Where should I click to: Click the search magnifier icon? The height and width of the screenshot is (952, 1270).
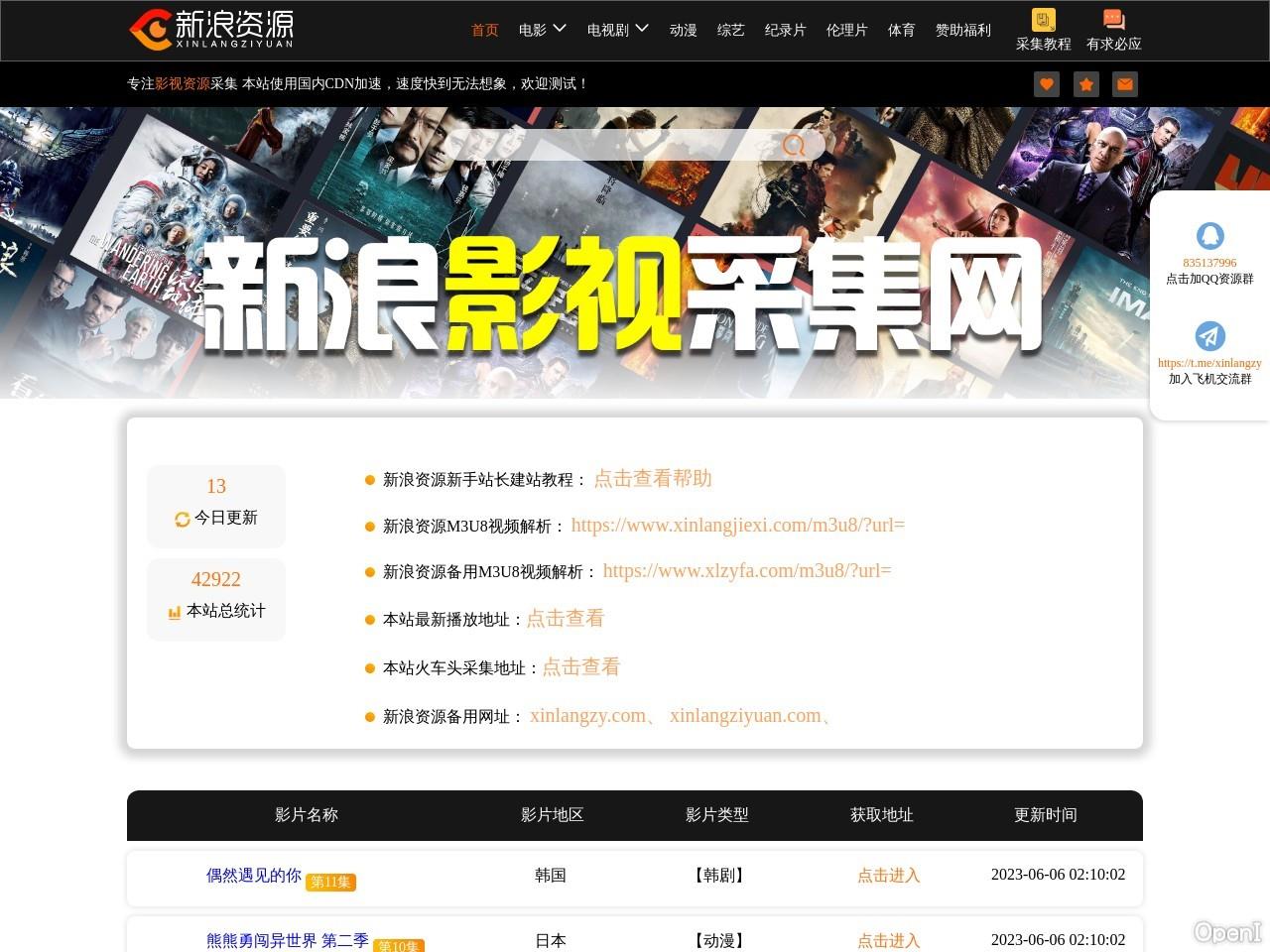(794, 146)
